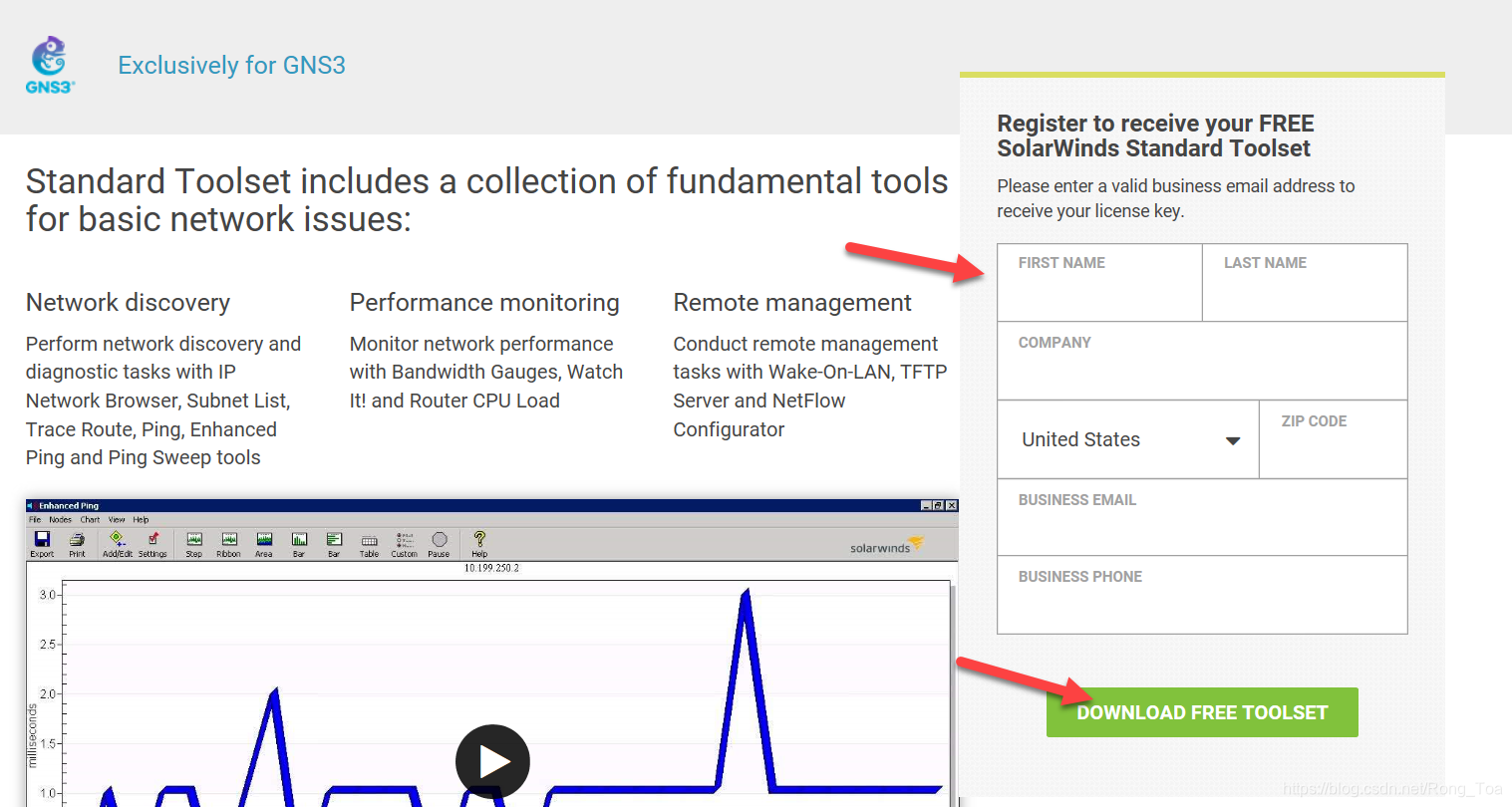Click the FIRST NAME field
Image resolution: width=1512 pixels, height=807 pixels.
pos(1099,283)
